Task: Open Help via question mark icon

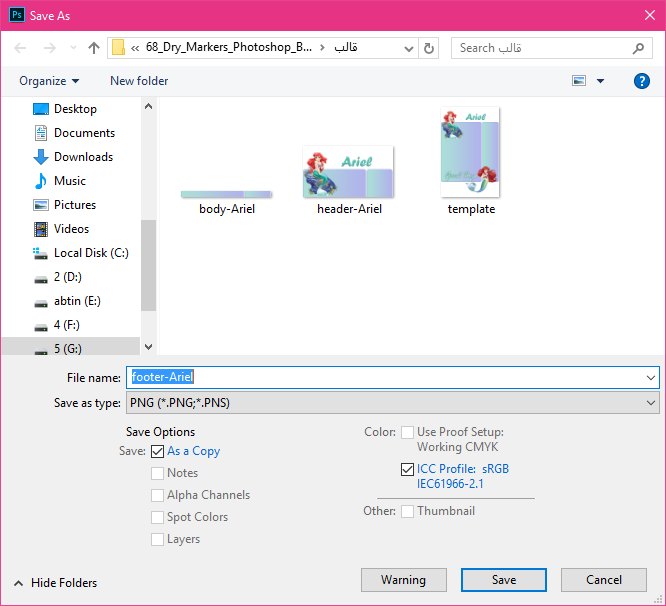Action: [x=641, y=81]
